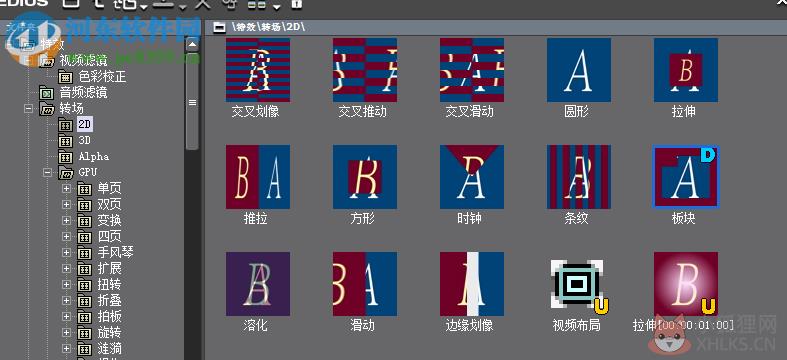Click the path text \特效\转场\2D\

[x=268, y=28]
